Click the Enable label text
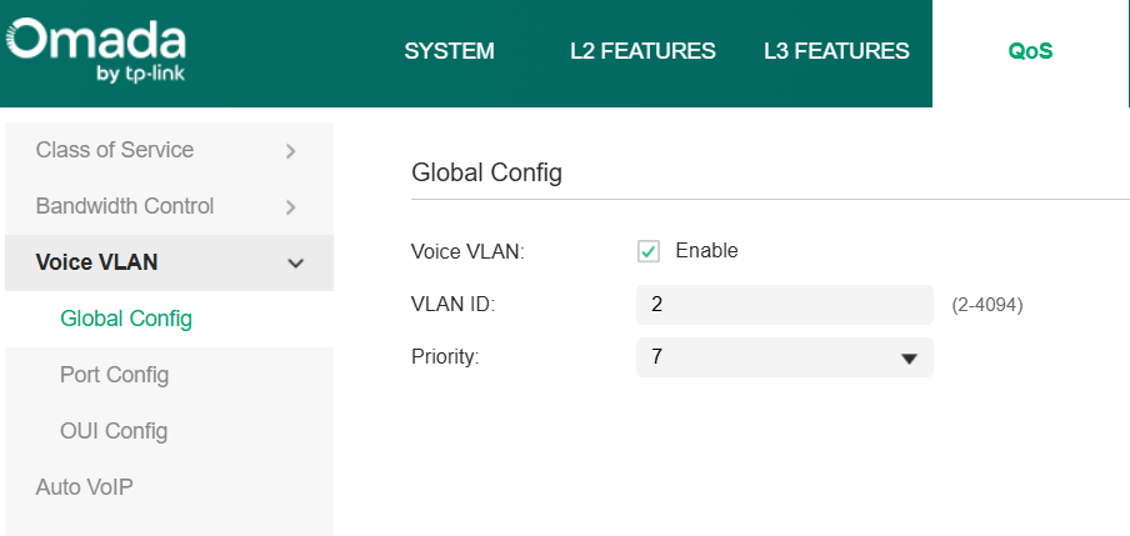This screenshot has height=536, width=1130. (706, 251)
